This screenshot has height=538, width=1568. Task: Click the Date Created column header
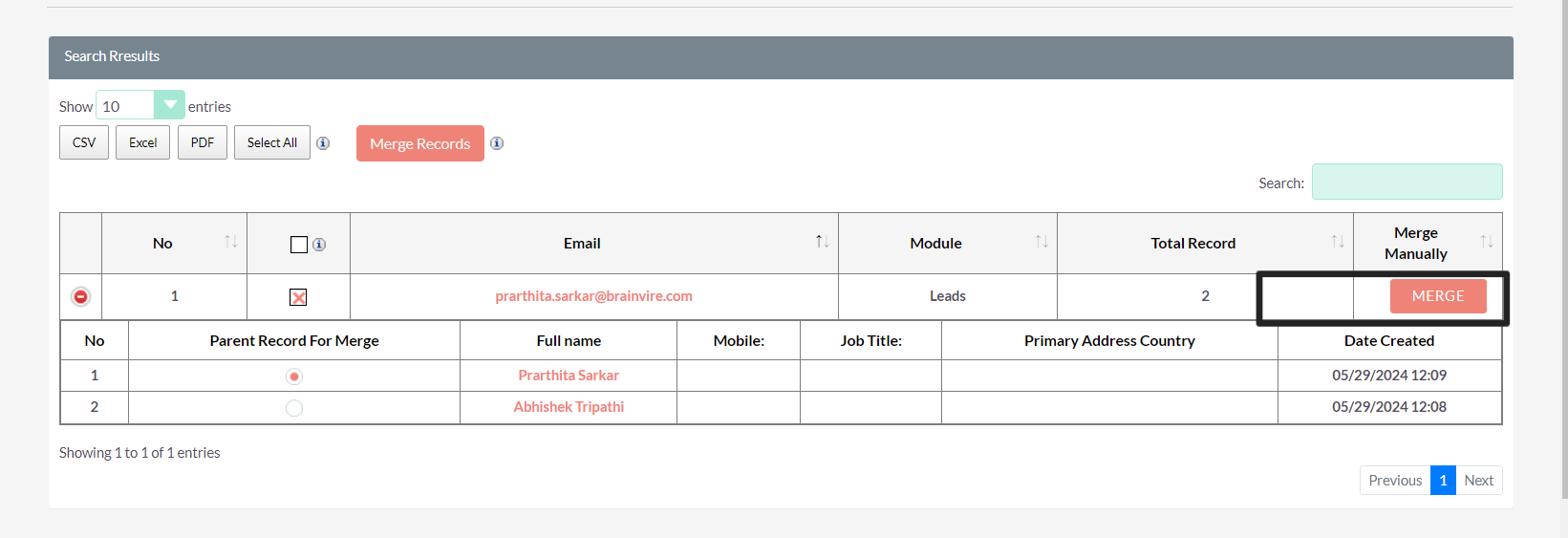[x=1389, y=341]
